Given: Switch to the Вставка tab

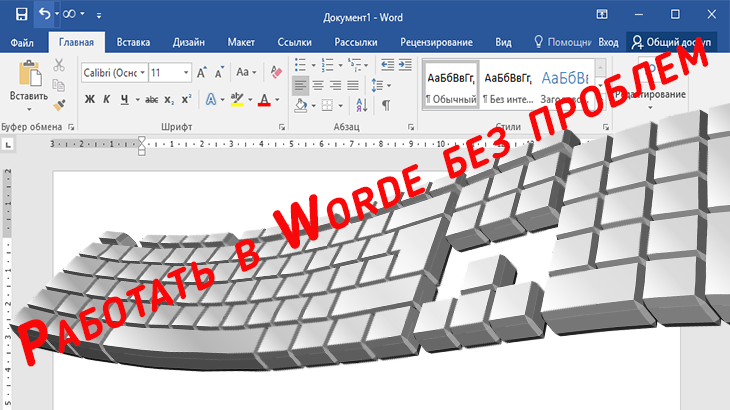Looking at the screenshot, I should [x=133, y=42].
